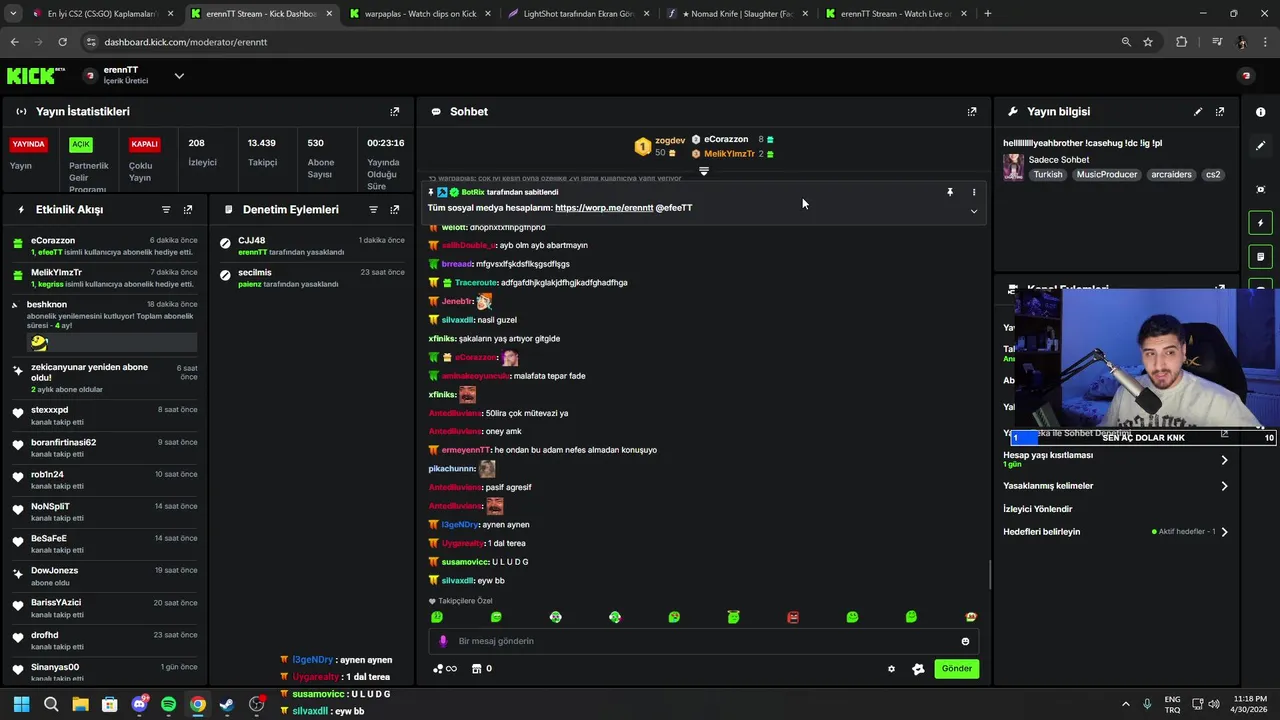Open the emoji picker in the message box
The height and width of the screenshot is (720, 1280).
tap(965, 642)
